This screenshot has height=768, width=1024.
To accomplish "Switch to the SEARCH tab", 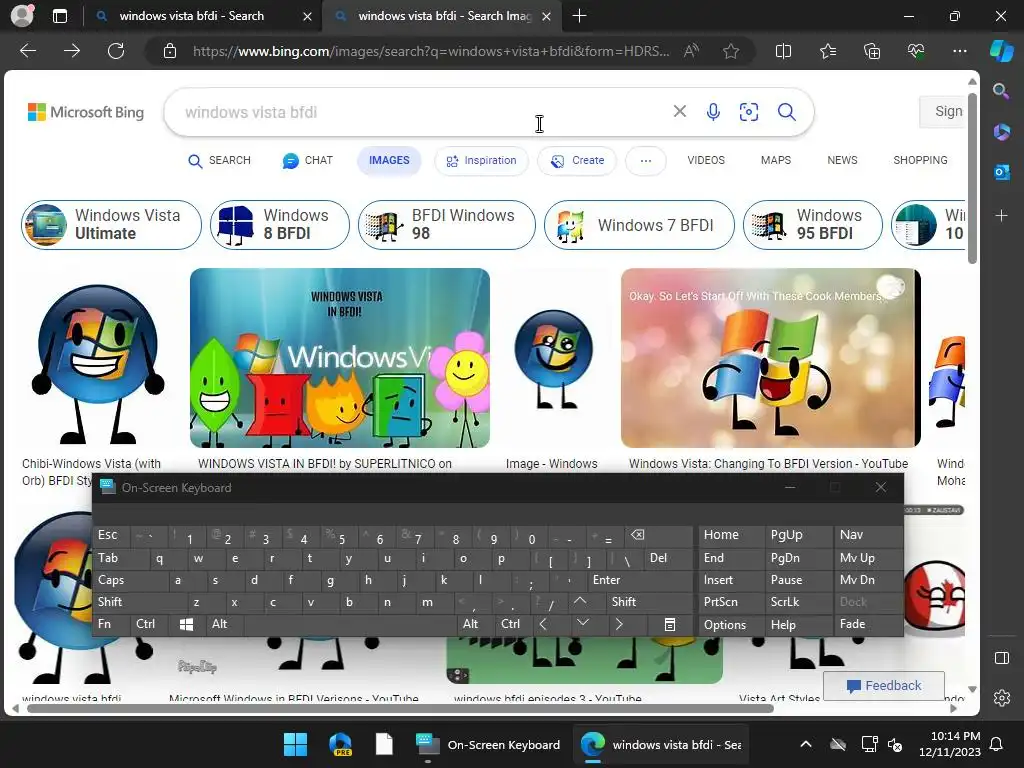I will 219,161.
